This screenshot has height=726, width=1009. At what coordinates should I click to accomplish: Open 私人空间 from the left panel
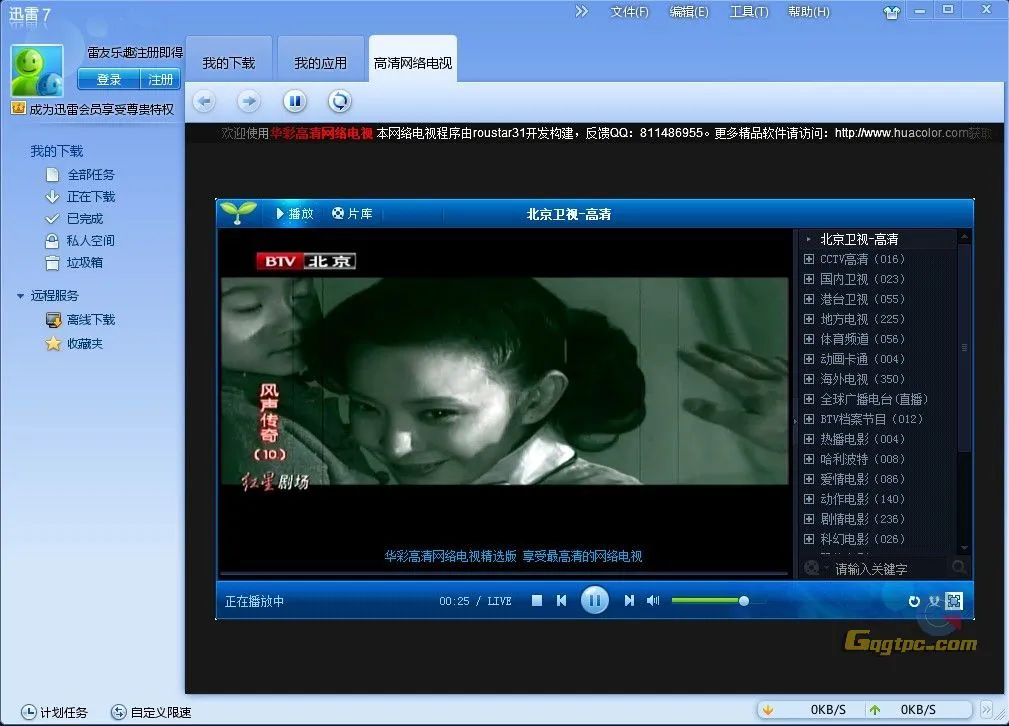coord(83,240)
